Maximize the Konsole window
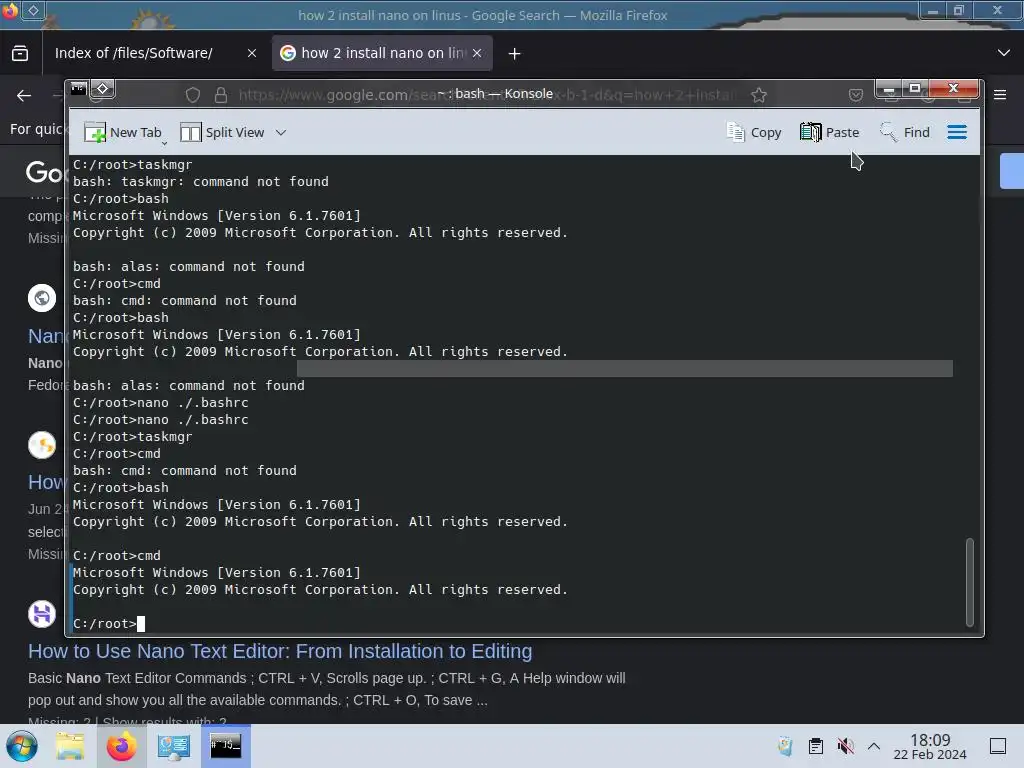This screenshot has height=768, width=1024. pos(915,88)
